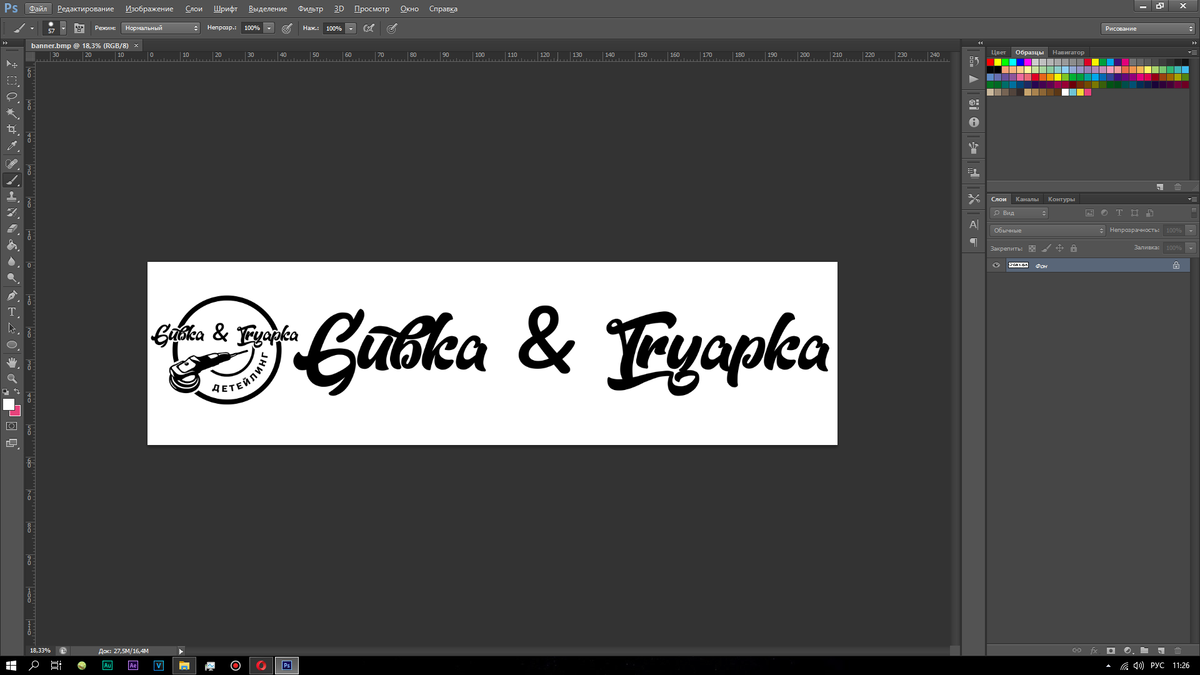Select the Eraser tool

pos(13,229)
